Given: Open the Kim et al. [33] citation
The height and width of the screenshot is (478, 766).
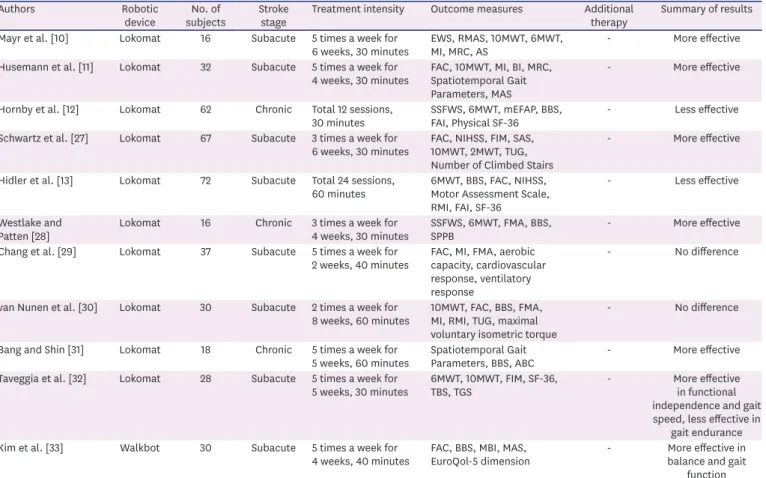Looking at the screenshot, I should tap(31, 448).
